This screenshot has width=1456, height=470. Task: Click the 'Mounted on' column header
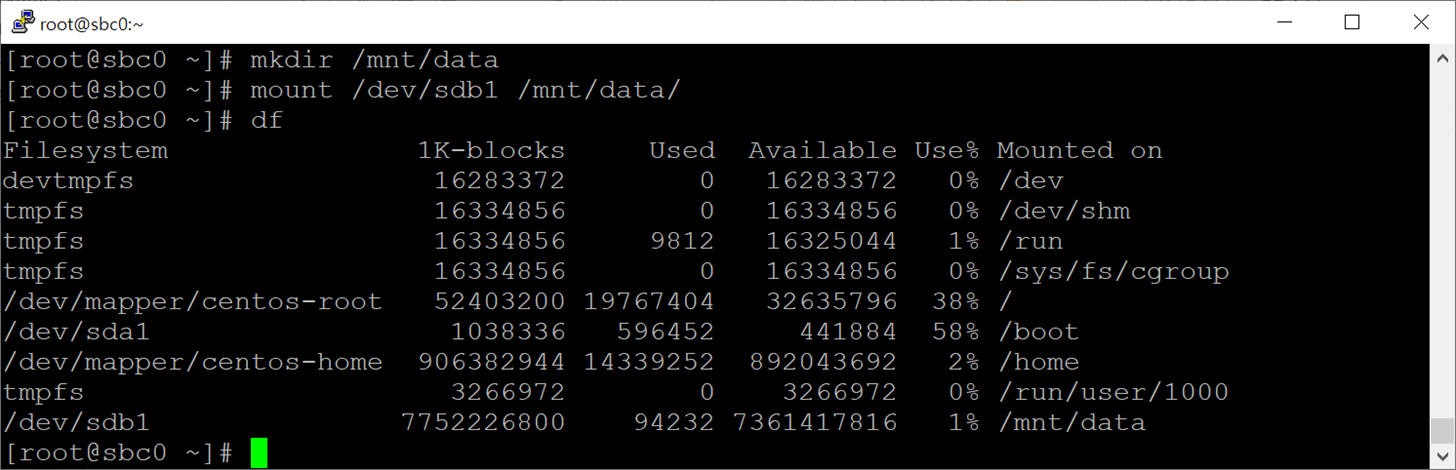click(x=1079, y=150)
